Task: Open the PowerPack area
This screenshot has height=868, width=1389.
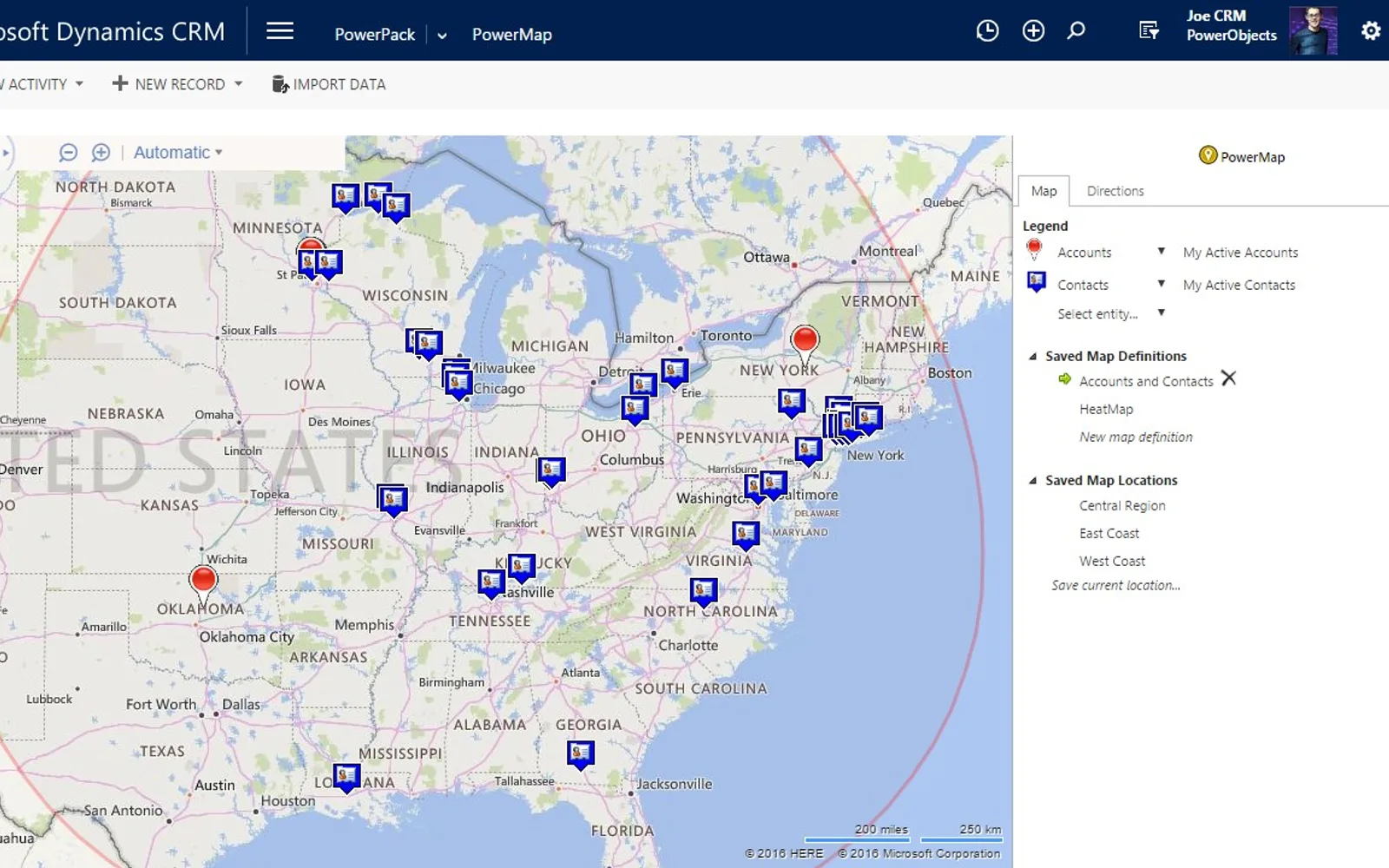Action: tap(375, 35)
